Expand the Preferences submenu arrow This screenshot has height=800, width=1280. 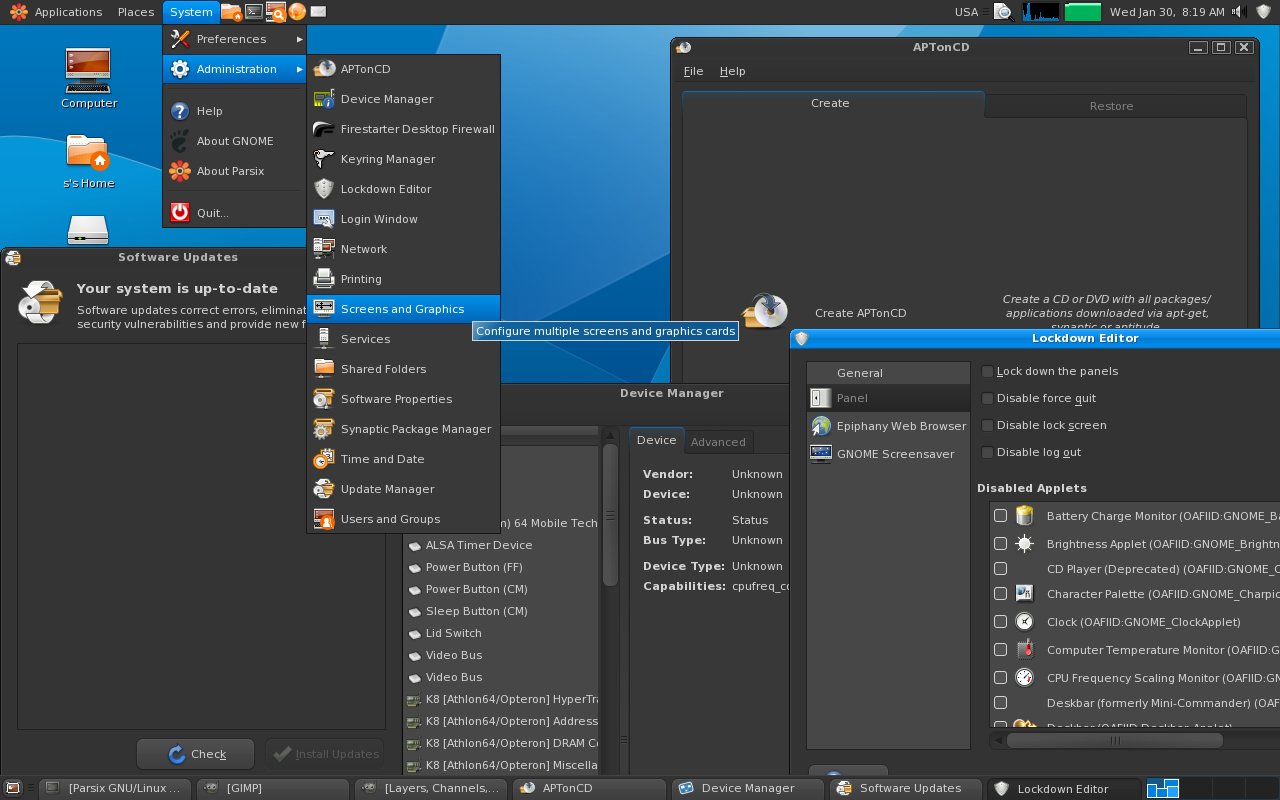[x=299, y=39]
